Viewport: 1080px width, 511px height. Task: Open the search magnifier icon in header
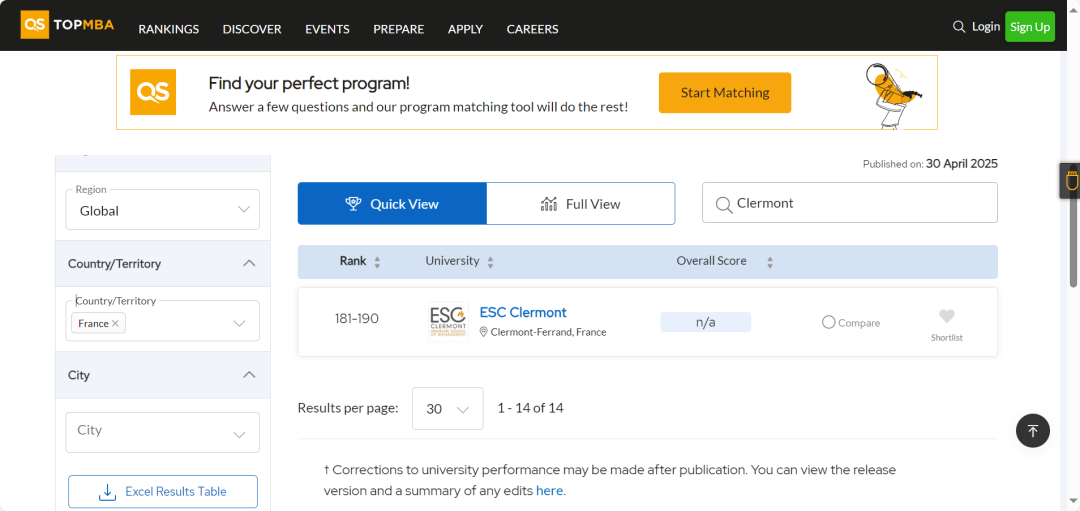pos(959,27)
